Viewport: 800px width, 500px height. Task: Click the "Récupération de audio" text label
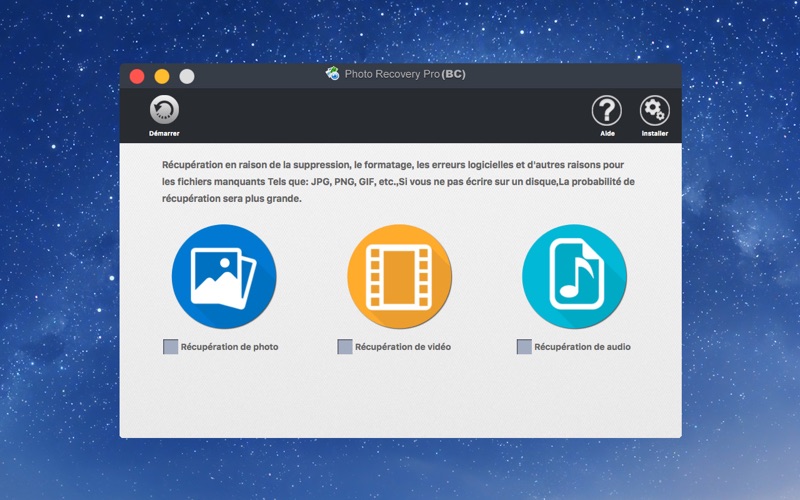(x=583, y=347)
